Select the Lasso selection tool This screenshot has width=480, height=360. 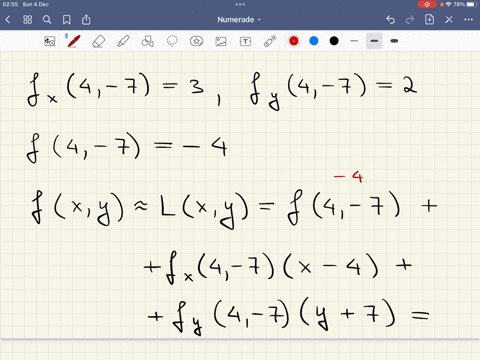172,41
